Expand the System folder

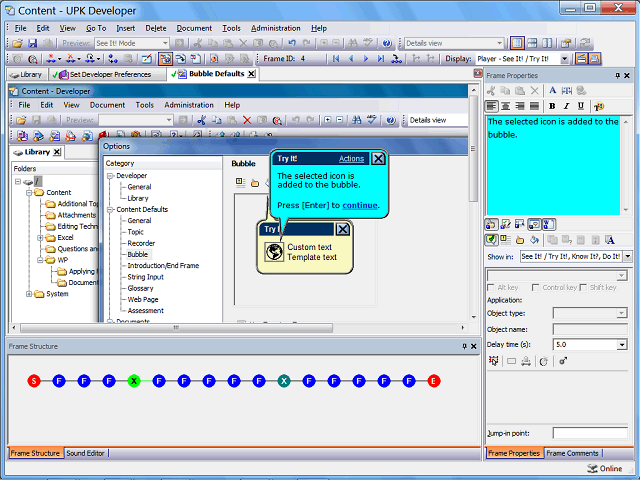(x=29, y=294)
